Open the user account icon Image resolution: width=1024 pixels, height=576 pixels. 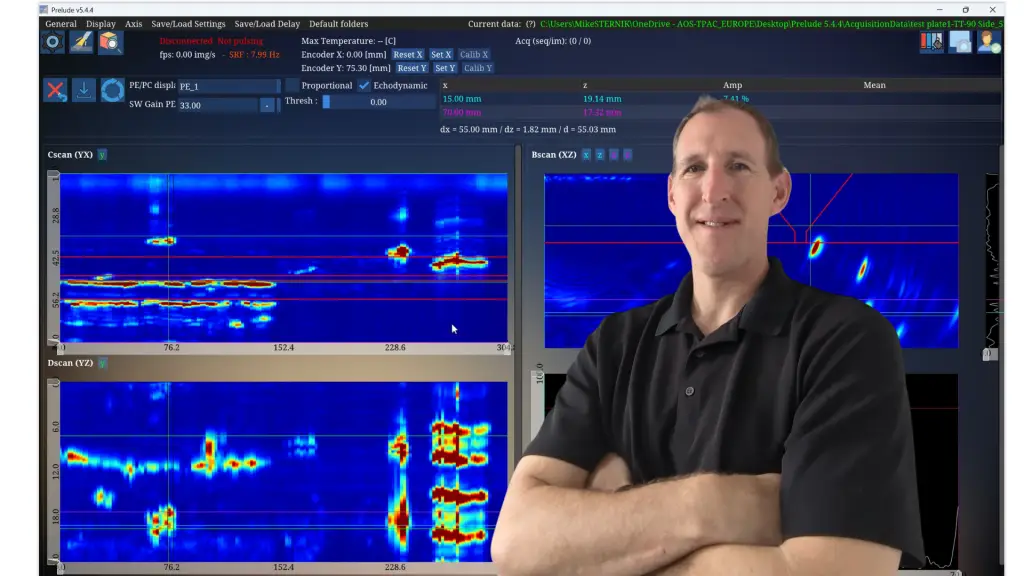click(988, 42)
